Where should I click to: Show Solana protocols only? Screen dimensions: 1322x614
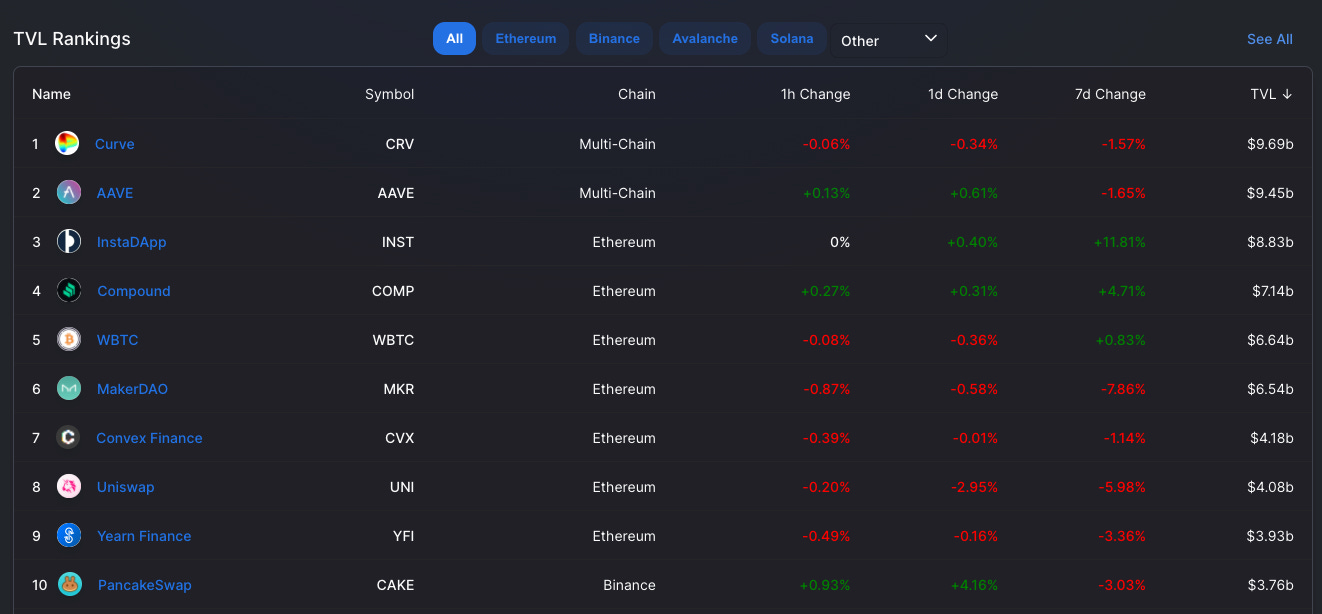792,39
